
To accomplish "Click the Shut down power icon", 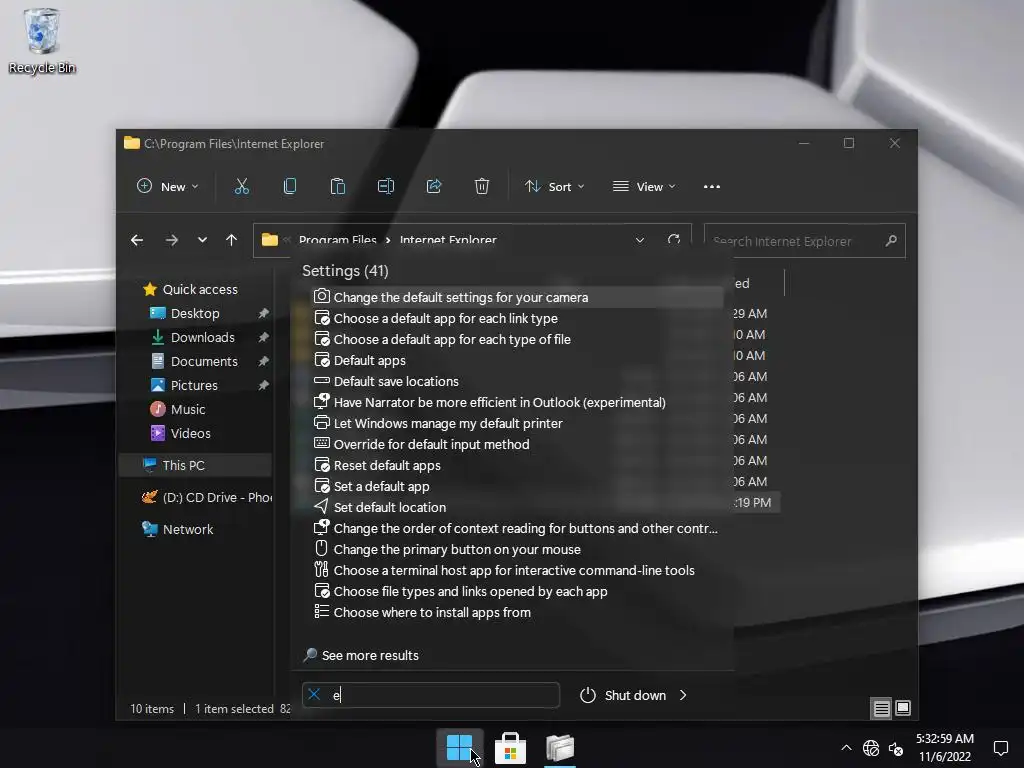I will [588, 696].
